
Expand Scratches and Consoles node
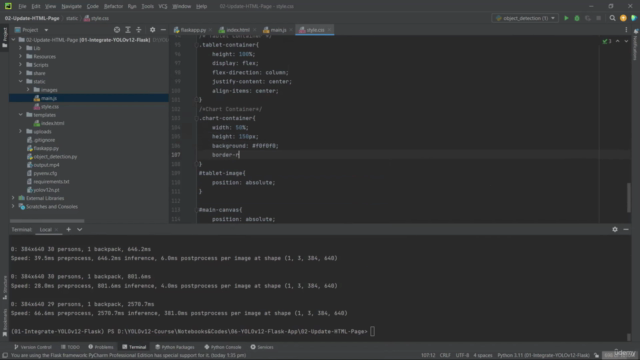(x=13, y=207)
